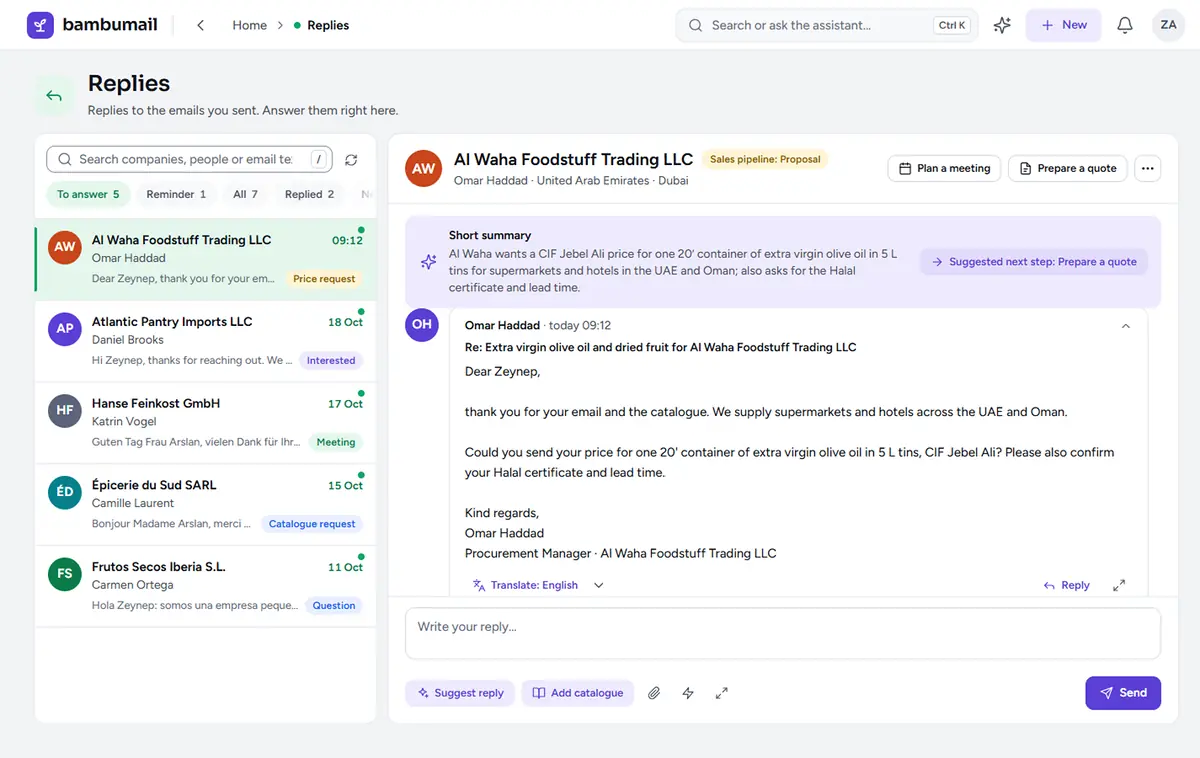Collapse Omar Haddad's message with the chevron
This screenshot has height=758, width=1200.
pos(1125,326)
